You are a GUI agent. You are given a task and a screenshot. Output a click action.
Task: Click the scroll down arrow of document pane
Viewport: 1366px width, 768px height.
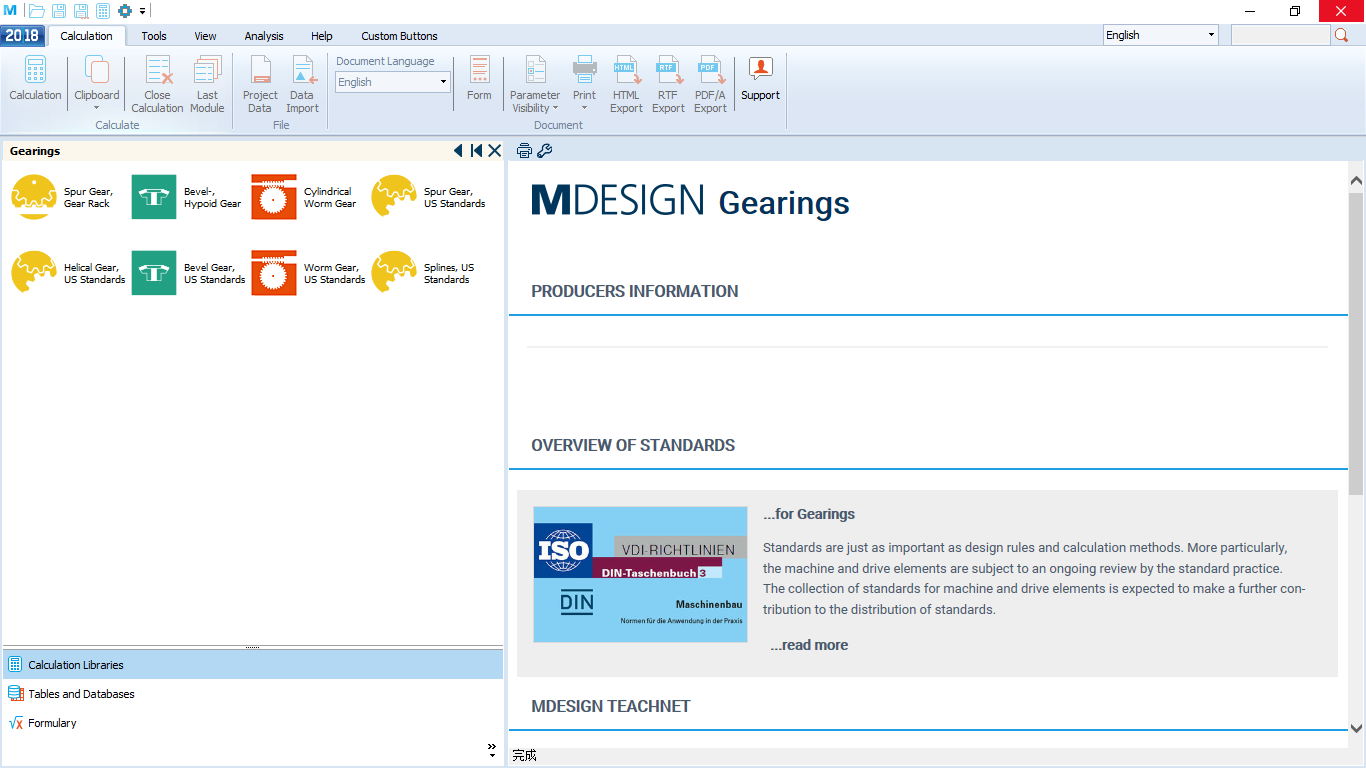[1356, 729]
